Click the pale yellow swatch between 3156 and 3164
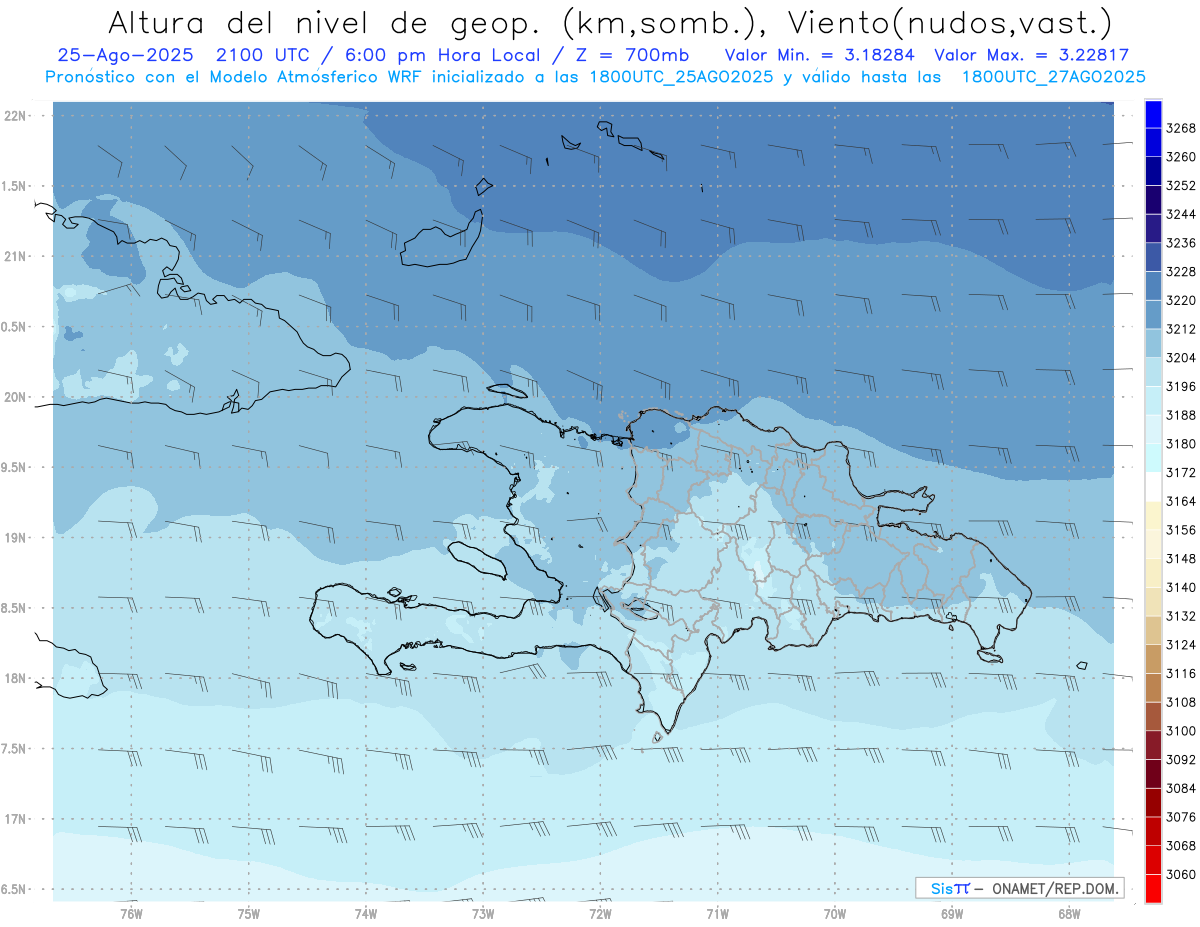This screenshot has height=927, width=1200. click(1153, 515)
